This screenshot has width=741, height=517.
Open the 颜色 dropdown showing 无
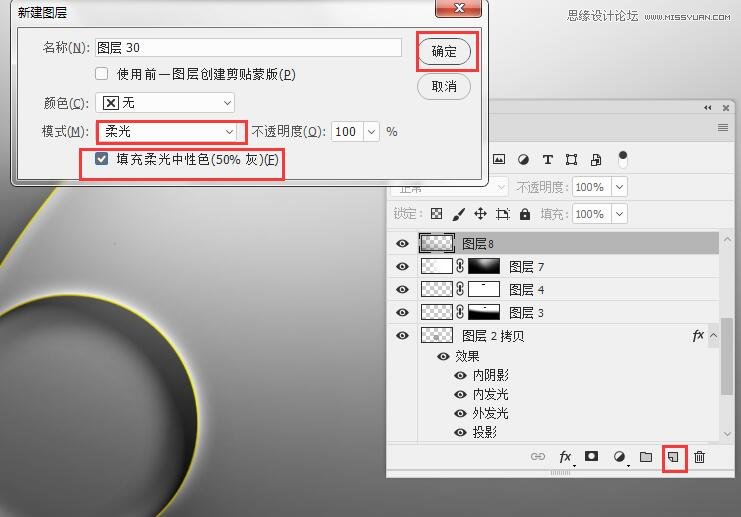point(165,103)
